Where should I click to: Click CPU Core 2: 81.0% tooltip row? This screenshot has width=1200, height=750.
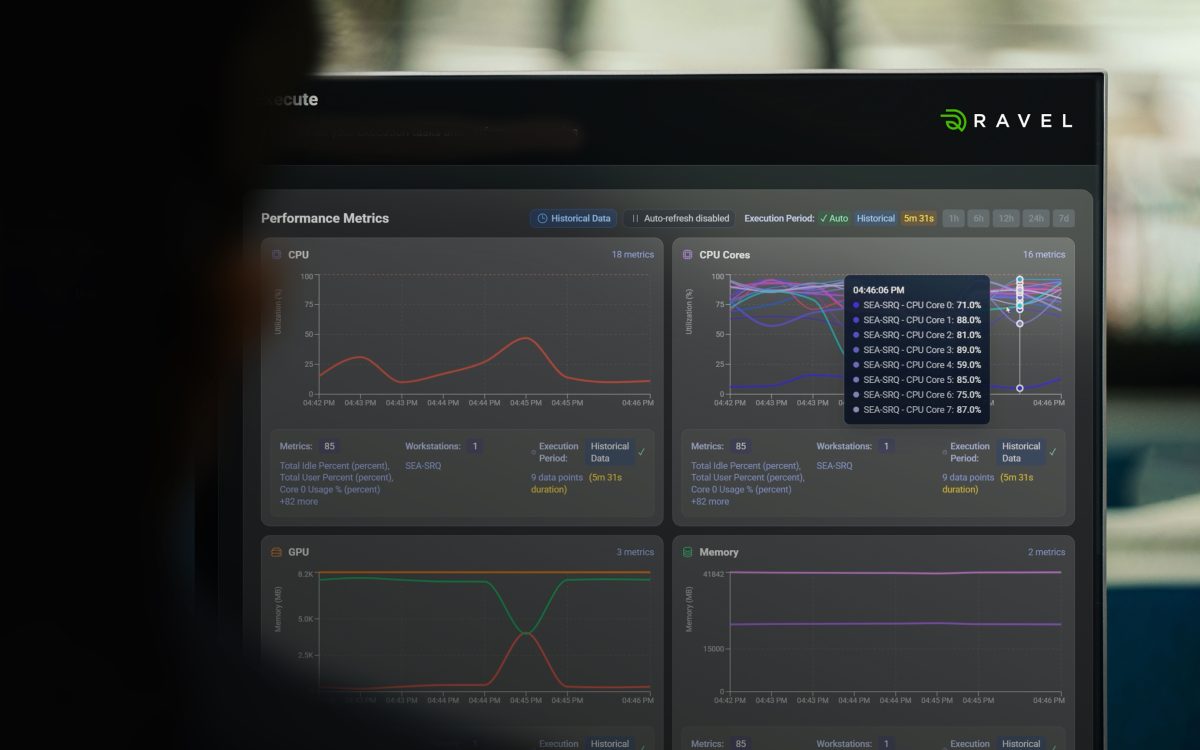click(917, 335)
